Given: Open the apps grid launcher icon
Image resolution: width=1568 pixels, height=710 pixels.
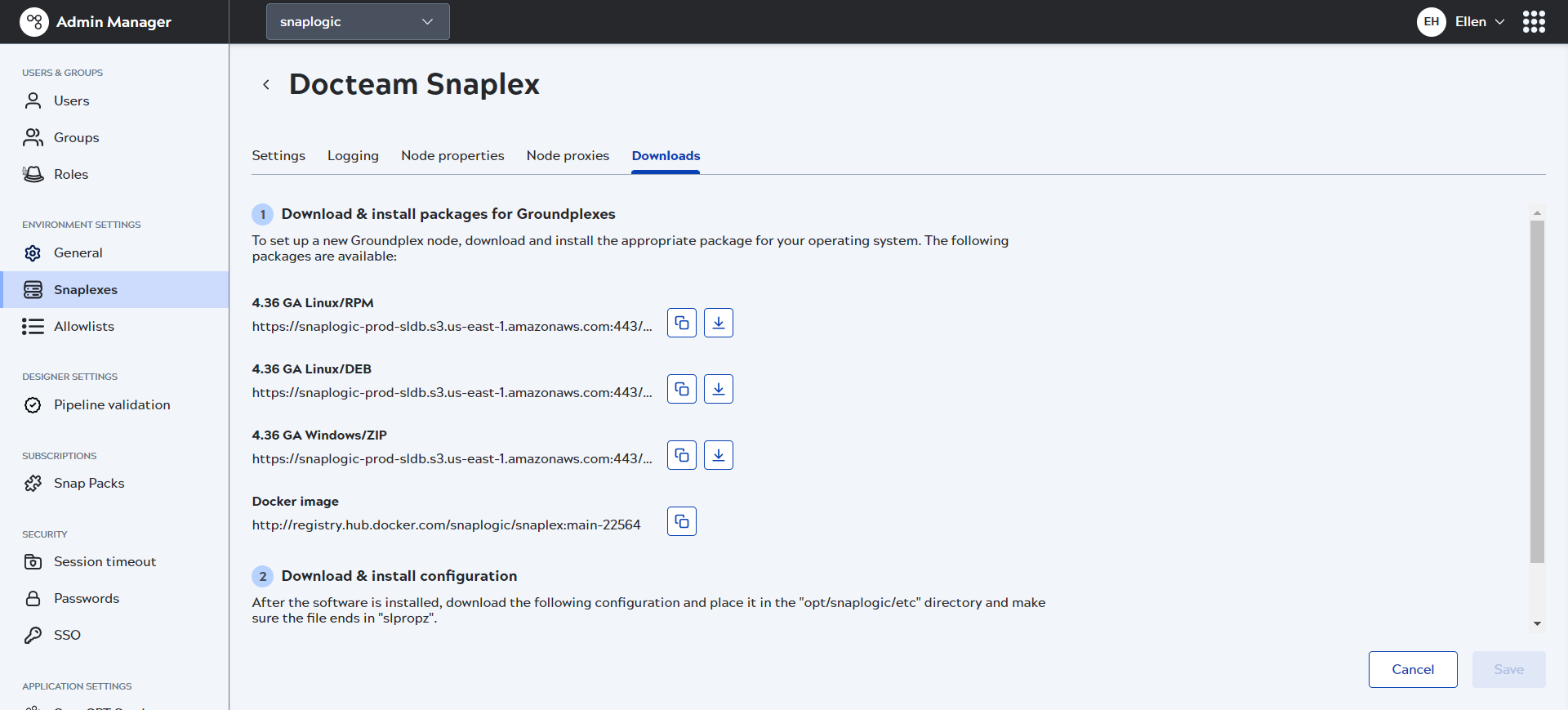Looking at the screenshot, I should click(x=1534, y=22).
